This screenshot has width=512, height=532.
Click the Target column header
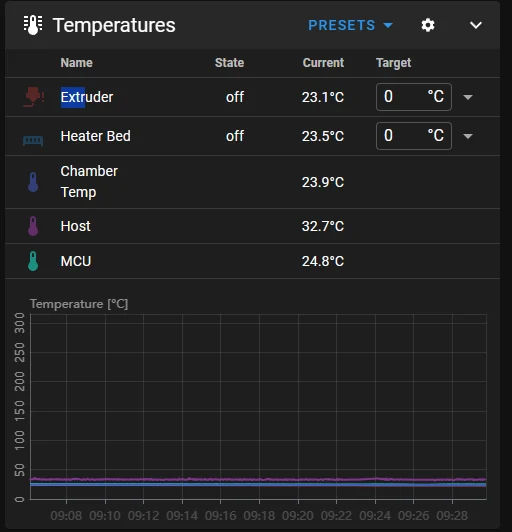click(393, 63)
